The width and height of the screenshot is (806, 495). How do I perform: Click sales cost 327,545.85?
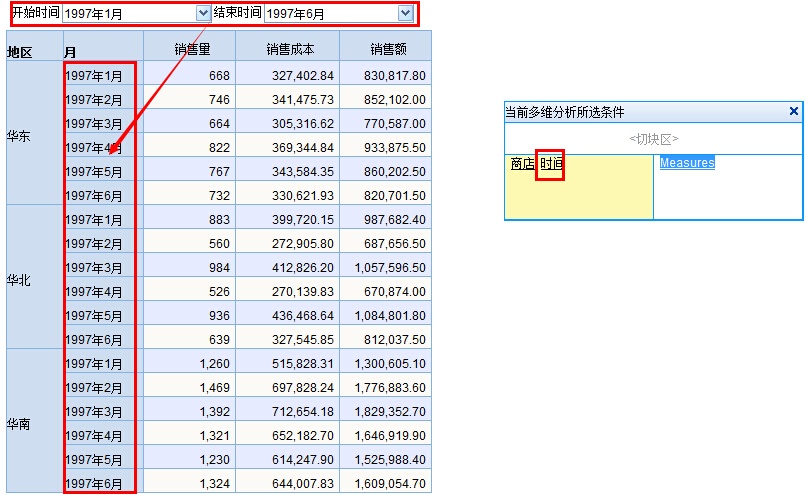click(x=303, y=340)
